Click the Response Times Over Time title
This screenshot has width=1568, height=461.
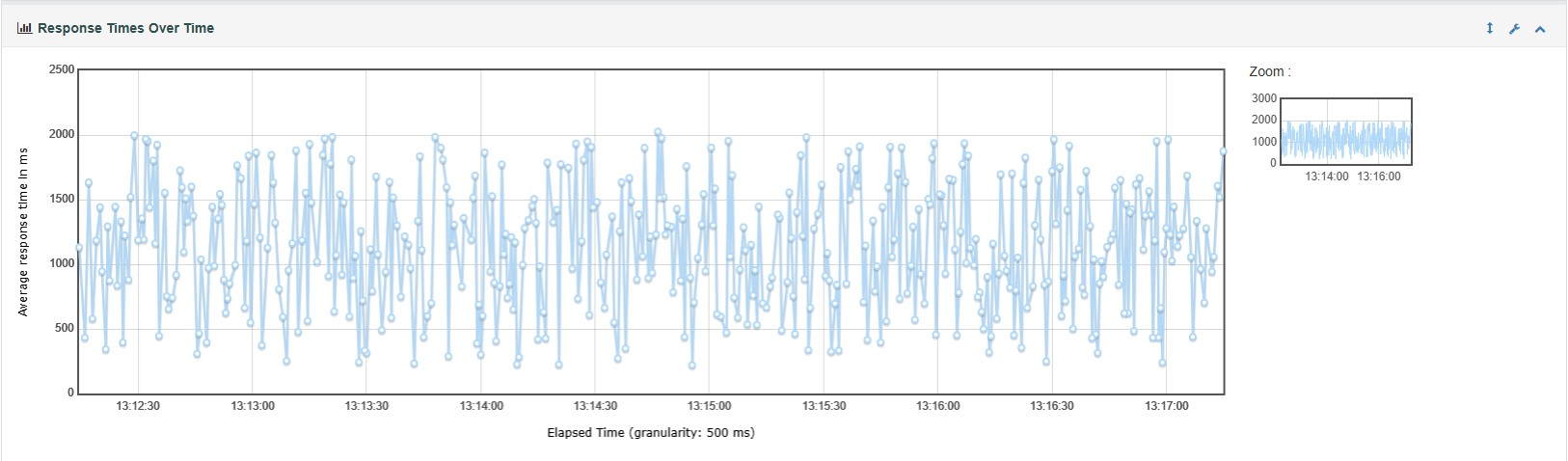(x=125, y=29)
